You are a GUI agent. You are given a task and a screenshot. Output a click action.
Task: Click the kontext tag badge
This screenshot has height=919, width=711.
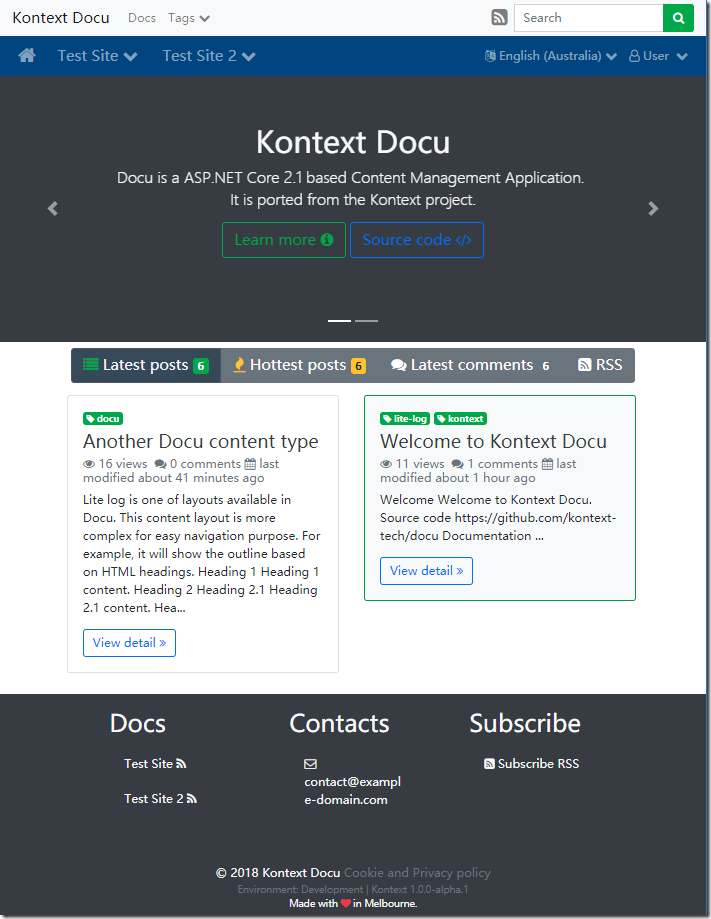(x=461, y=418)
